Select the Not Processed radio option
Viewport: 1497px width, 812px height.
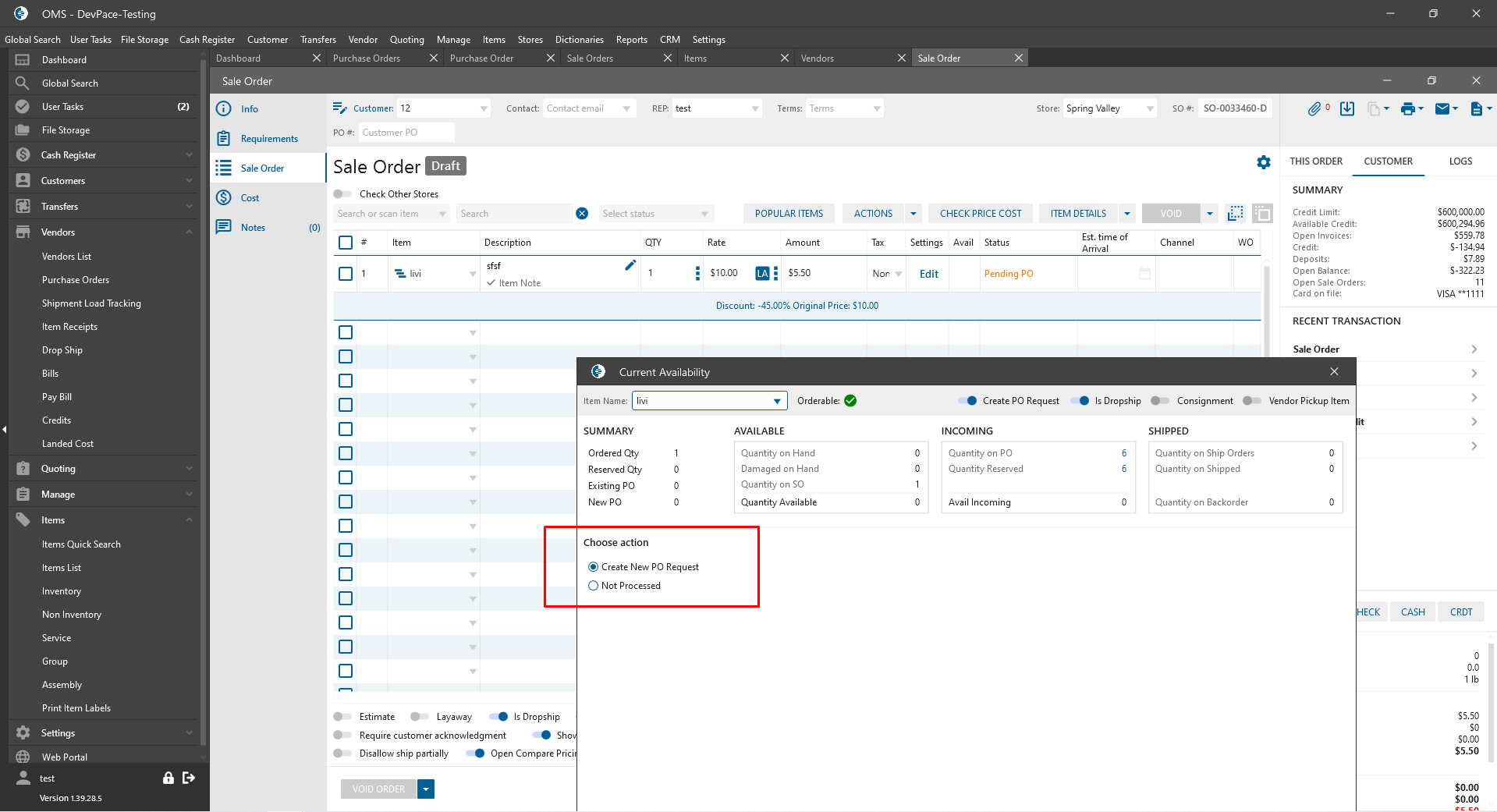point(594,586)
